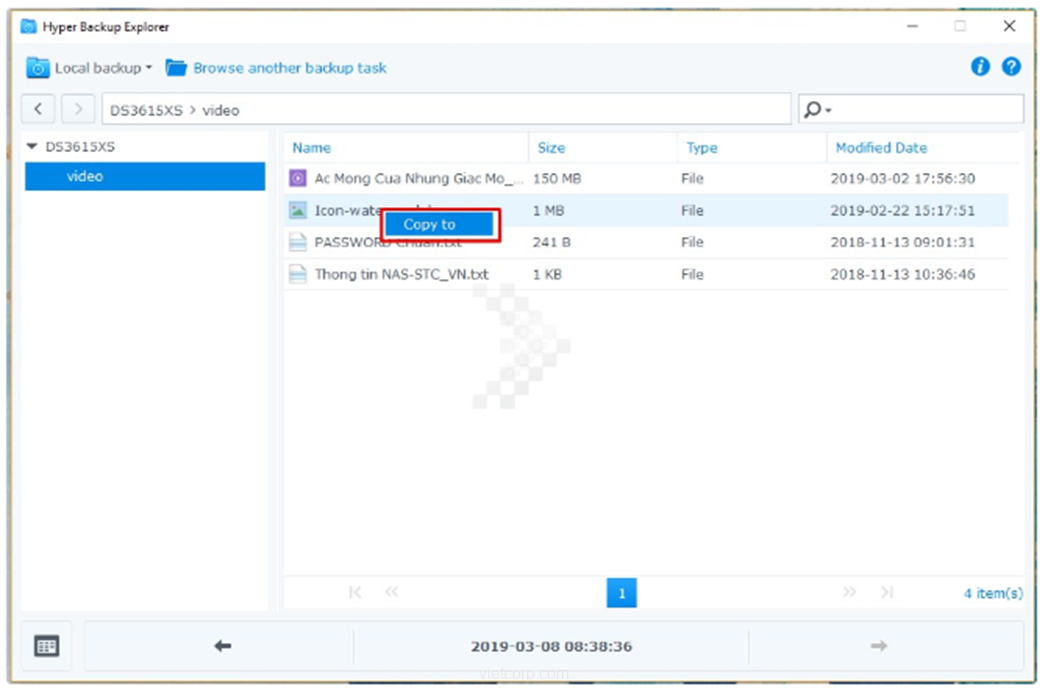The height and width of the screenshot is (692, 1048).
Task: Open help via the question mark icon
Action: [x=1011, y=67]
